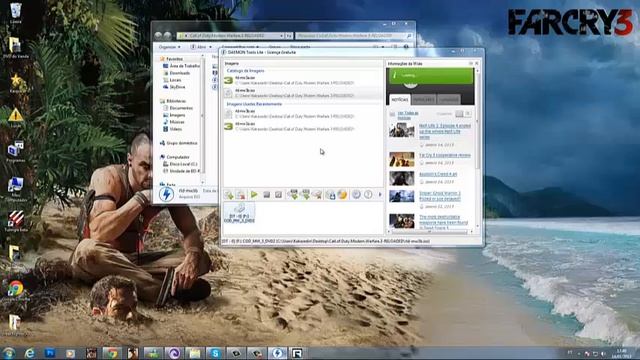Image resolution: width=640 pixels, height=360 pixels.
Task: Add a SCSI virtual drive
Action: pos(305,195)
